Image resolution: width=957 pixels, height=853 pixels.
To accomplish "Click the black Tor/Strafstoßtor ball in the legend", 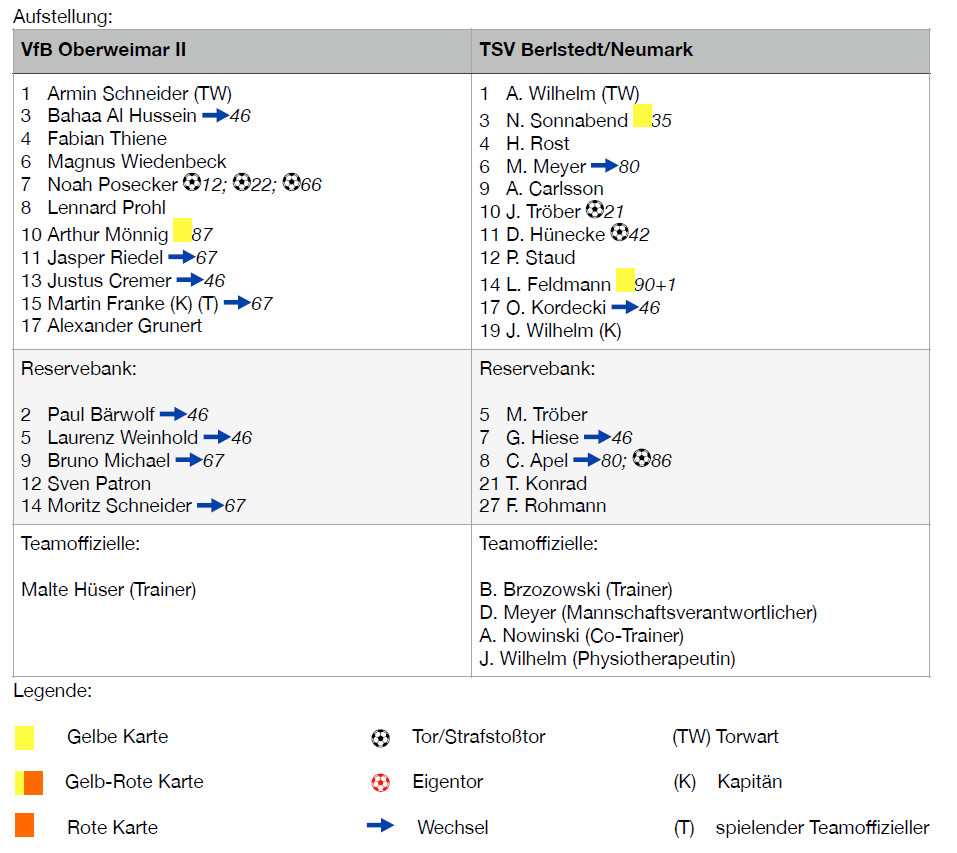I will tap(380, 738).
